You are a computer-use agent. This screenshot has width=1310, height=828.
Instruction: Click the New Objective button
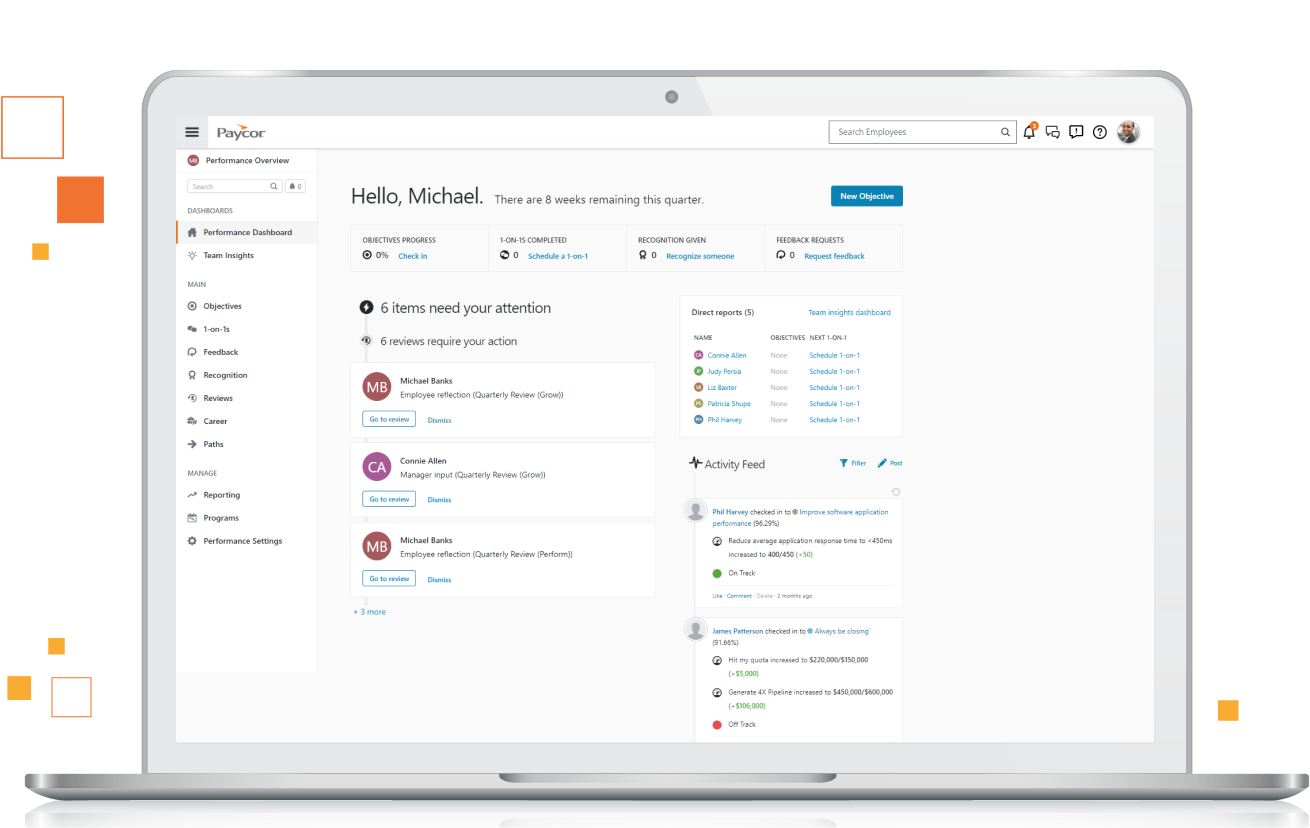point(867,196)
